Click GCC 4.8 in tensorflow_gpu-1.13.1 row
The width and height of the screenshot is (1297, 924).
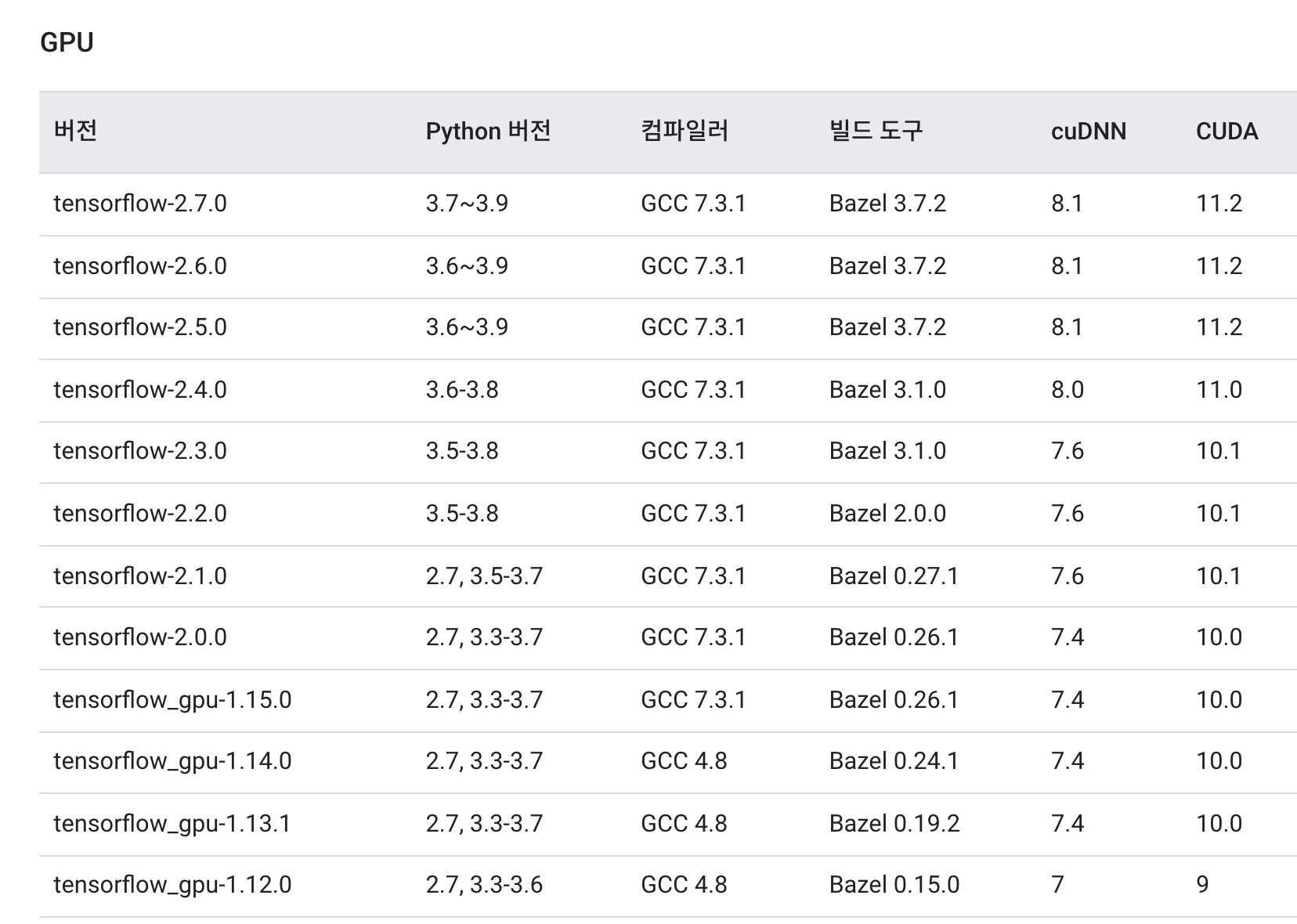click(x=684, y=824)
